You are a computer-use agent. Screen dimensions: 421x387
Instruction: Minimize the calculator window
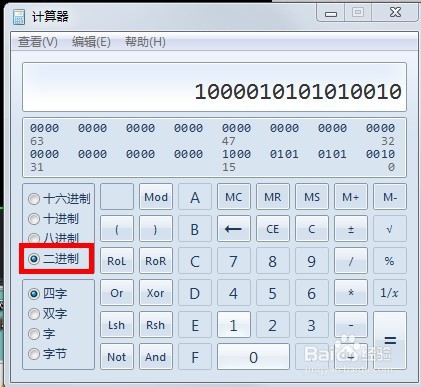point(331,13)
